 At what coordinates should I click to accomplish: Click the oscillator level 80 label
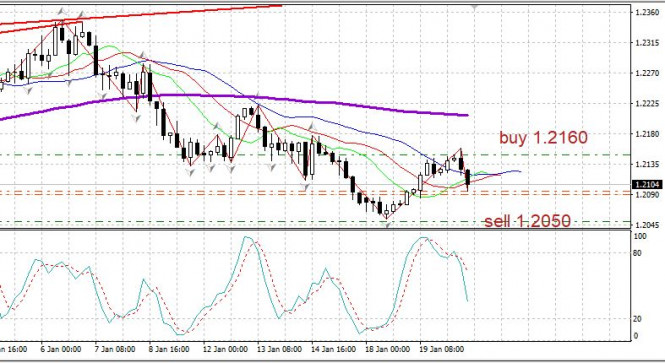[x=637, y=253]
